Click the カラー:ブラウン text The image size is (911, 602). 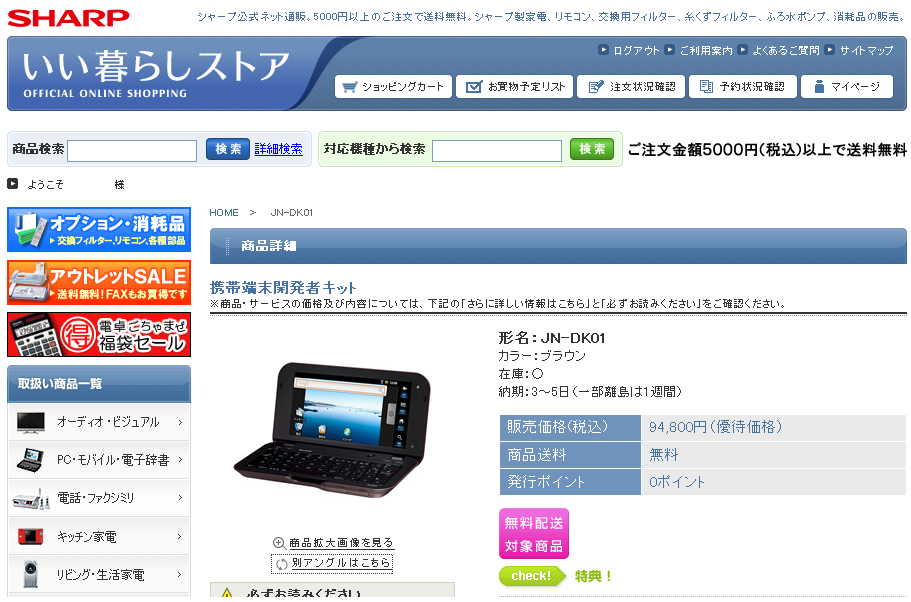(542, 356)
